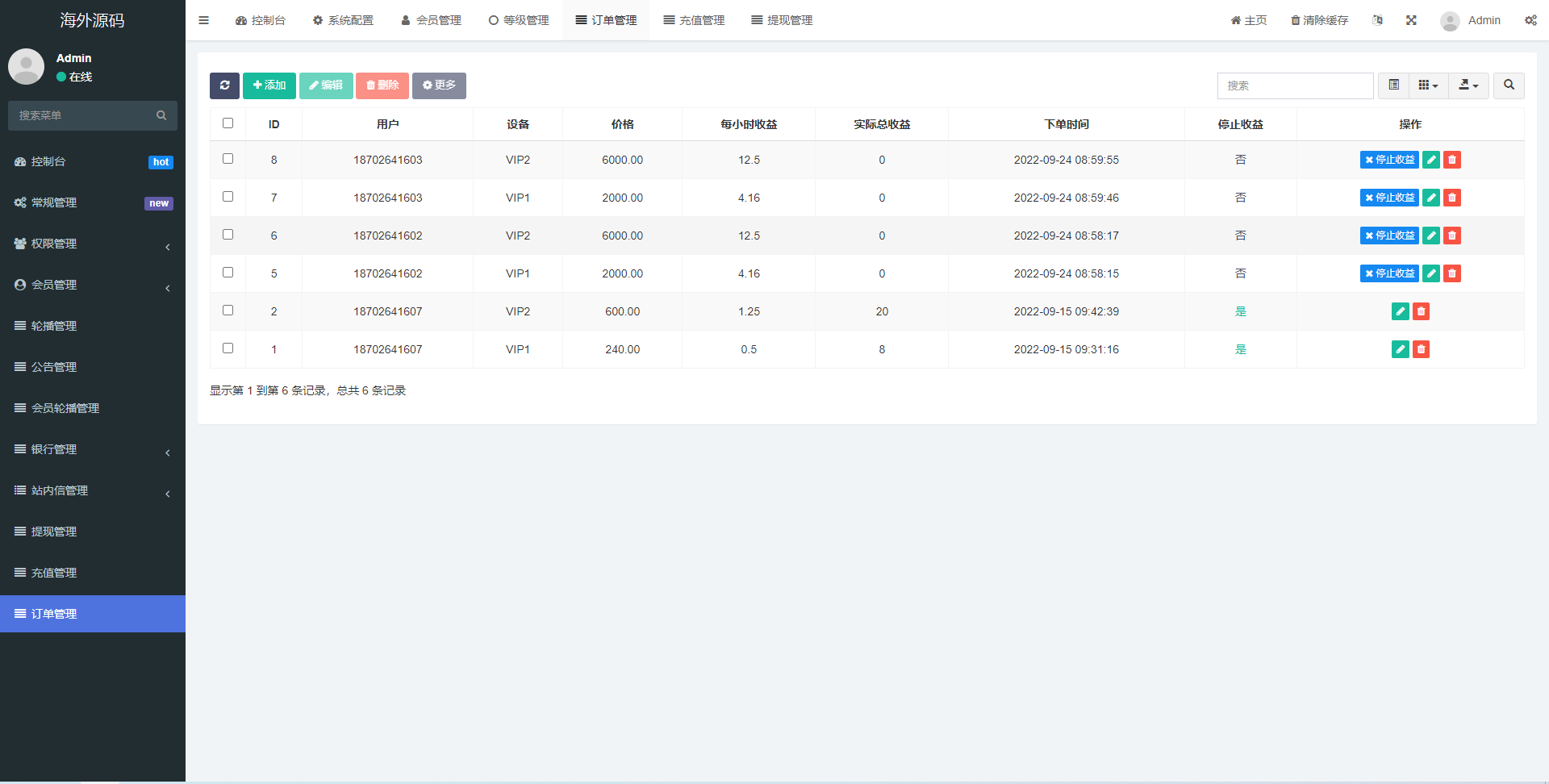This screenshot has width=1549, height=784.
Task: Click the green 添加 button
Action: click(x=269, y=85)
